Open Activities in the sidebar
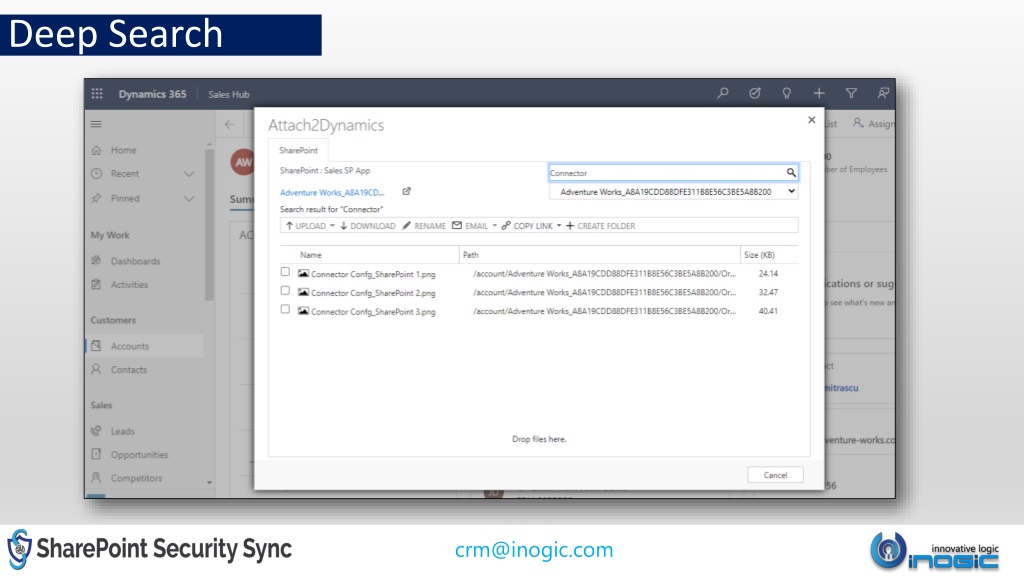Viewport: 1024px width, 576px height. (129, 285)
